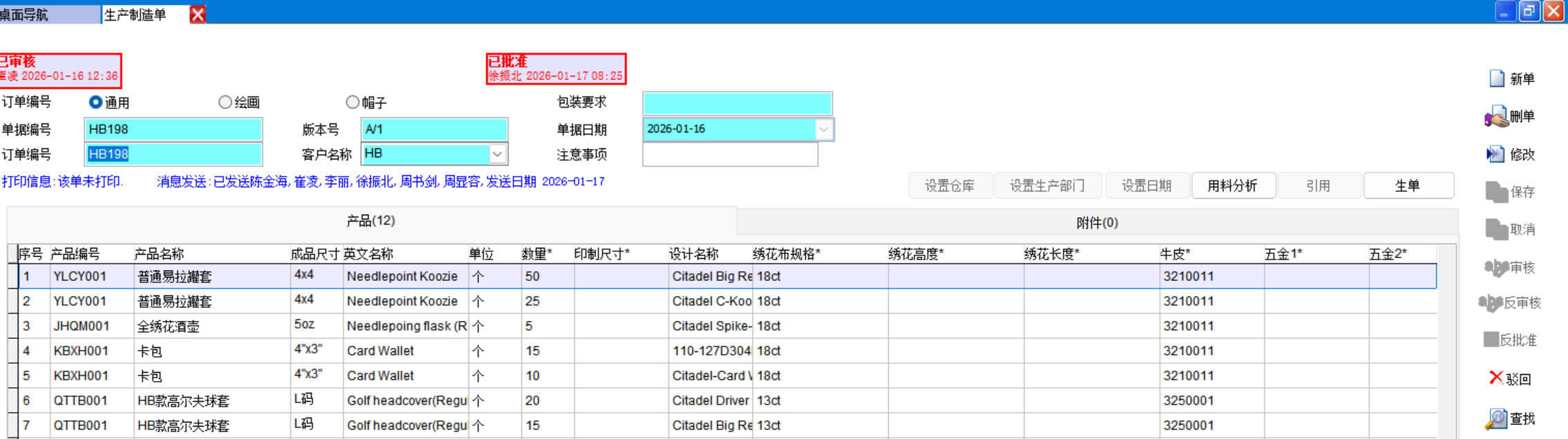Click the 反审核 un-audit icon
1568x439 pixels.
(1491, 302)
